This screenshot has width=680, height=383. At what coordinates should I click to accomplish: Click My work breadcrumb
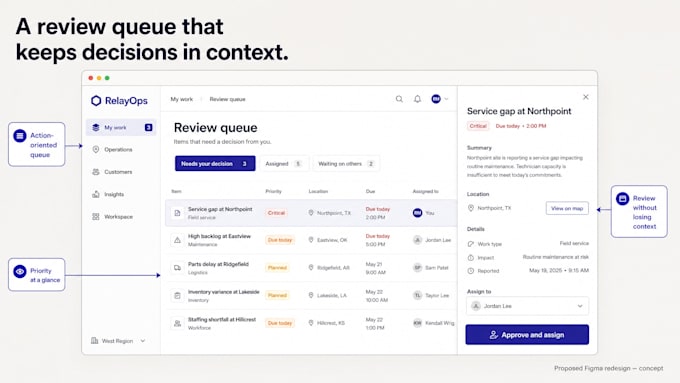[182, 99]
